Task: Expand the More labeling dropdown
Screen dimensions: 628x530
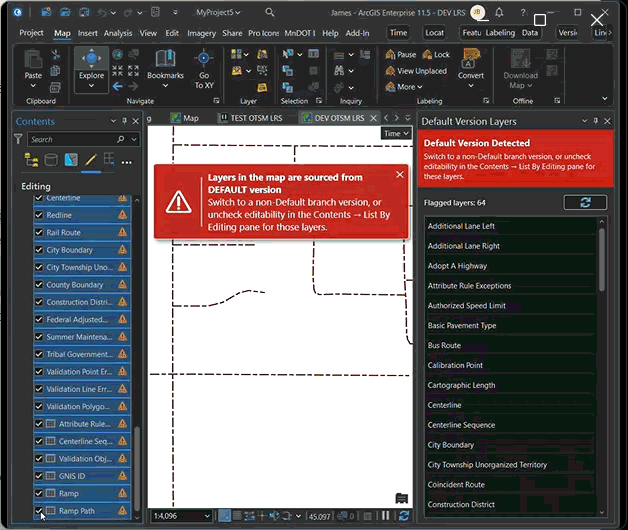Action: [409, 87]
